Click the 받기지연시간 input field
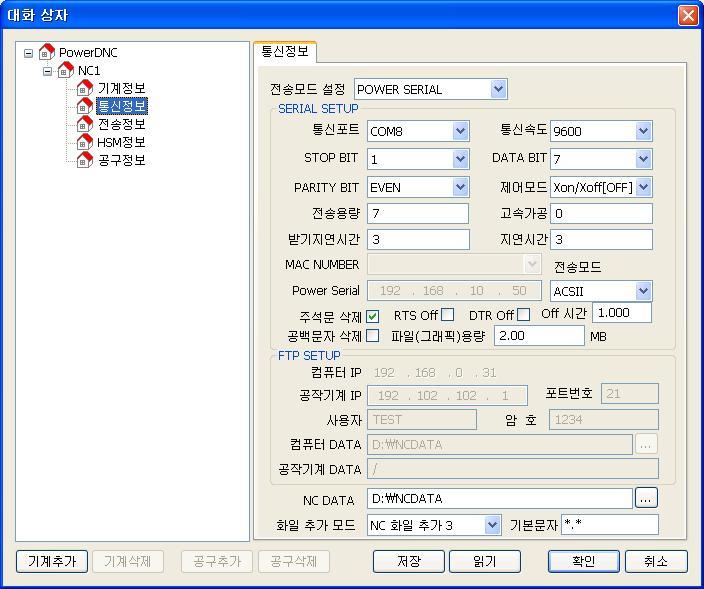The width and height of the screenshot is (704, 589). (418, 239)
